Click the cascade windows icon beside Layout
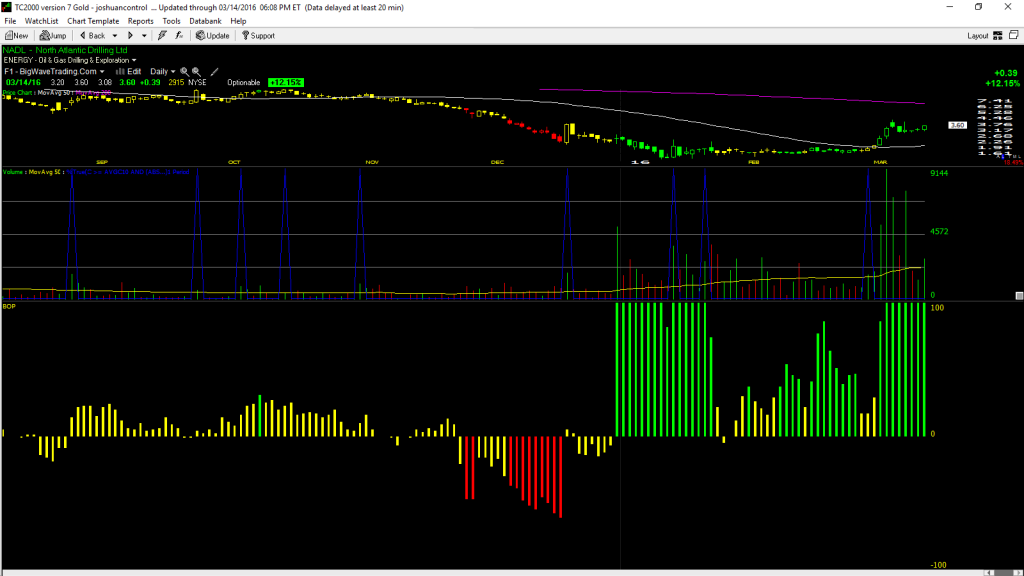 [x=1014, y=35]
